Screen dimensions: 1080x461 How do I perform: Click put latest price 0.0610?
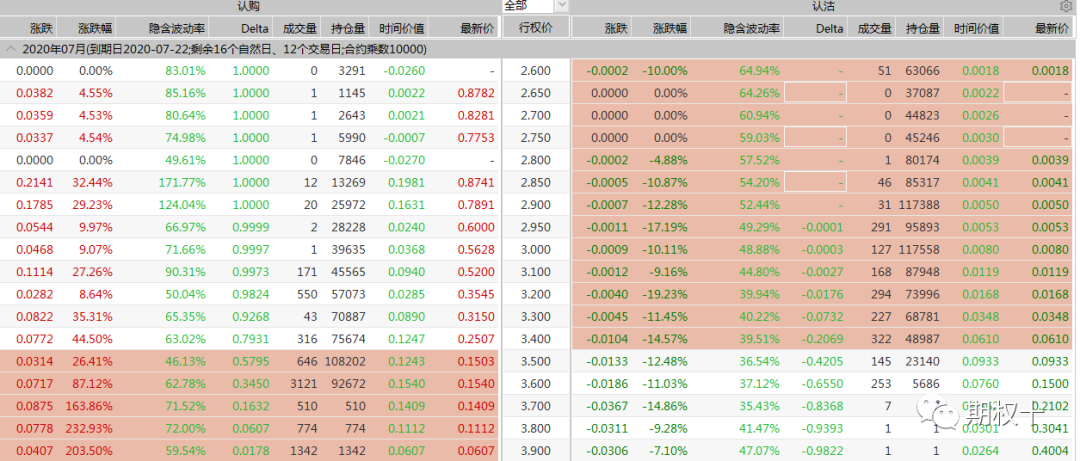1050,339
